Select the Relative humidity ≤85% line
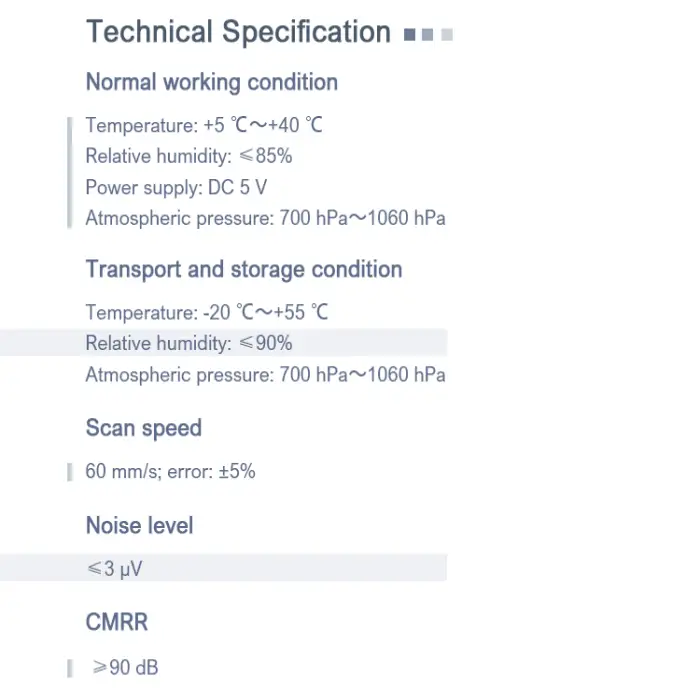The width and height of the screenshot is (700, 700). 189,156
